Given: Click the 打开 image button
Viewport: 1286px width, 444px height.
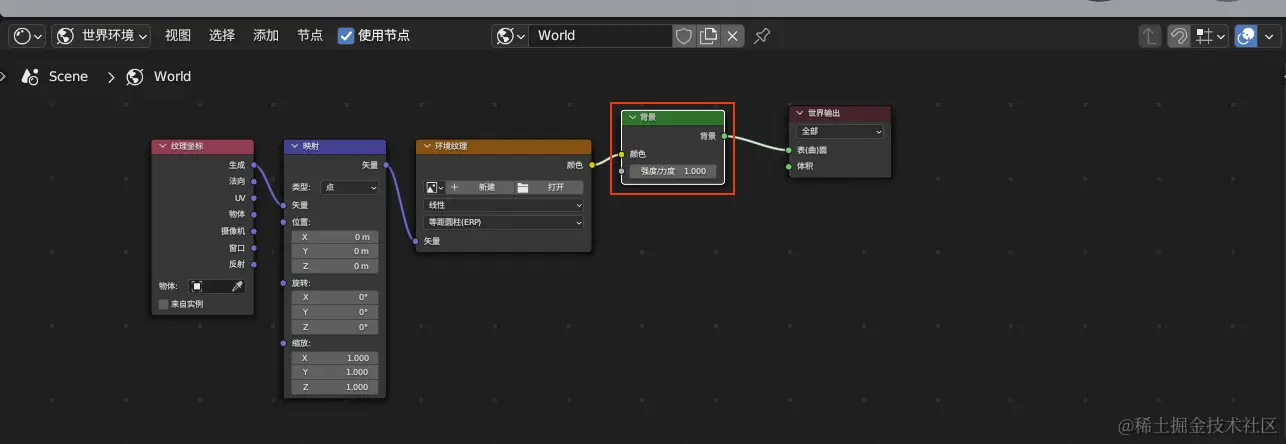Looking at the screenshot, I should [x=549, y=187].
